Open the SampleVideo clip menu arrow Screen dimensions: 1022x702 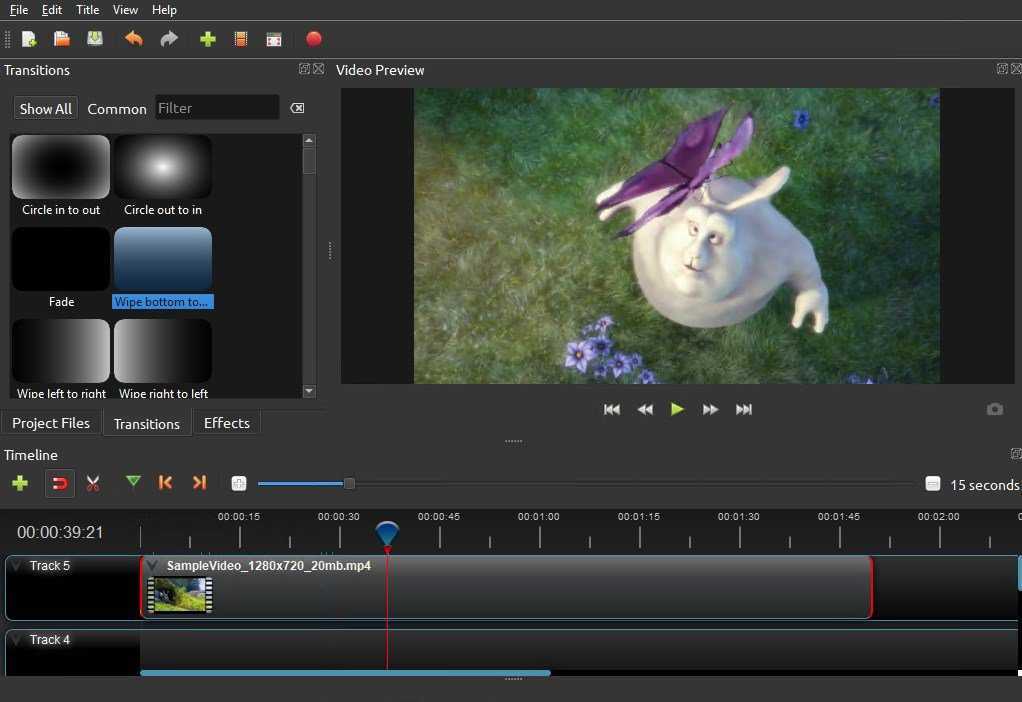[x=153, y=565]
